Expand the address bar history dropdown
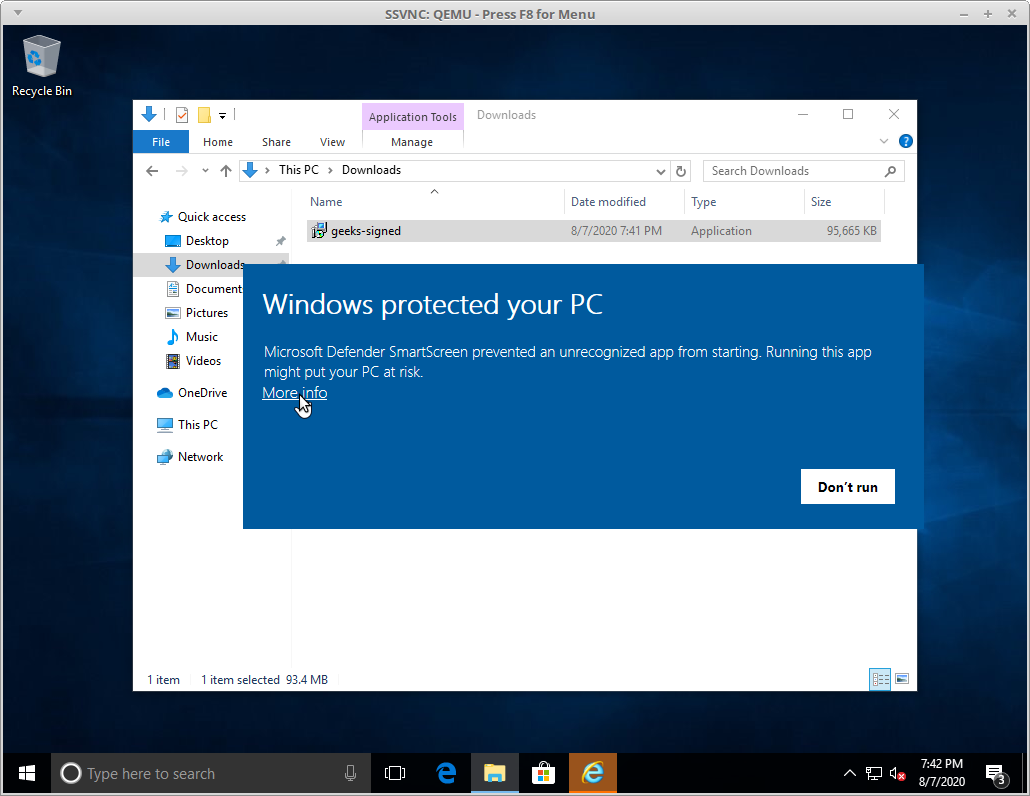 point(660,171)
